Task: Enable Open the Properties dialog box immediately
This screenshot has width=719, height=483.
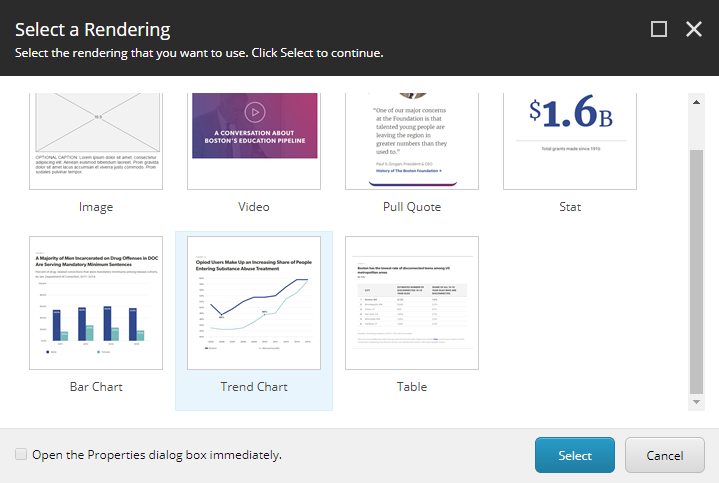Action: [21, 455]
